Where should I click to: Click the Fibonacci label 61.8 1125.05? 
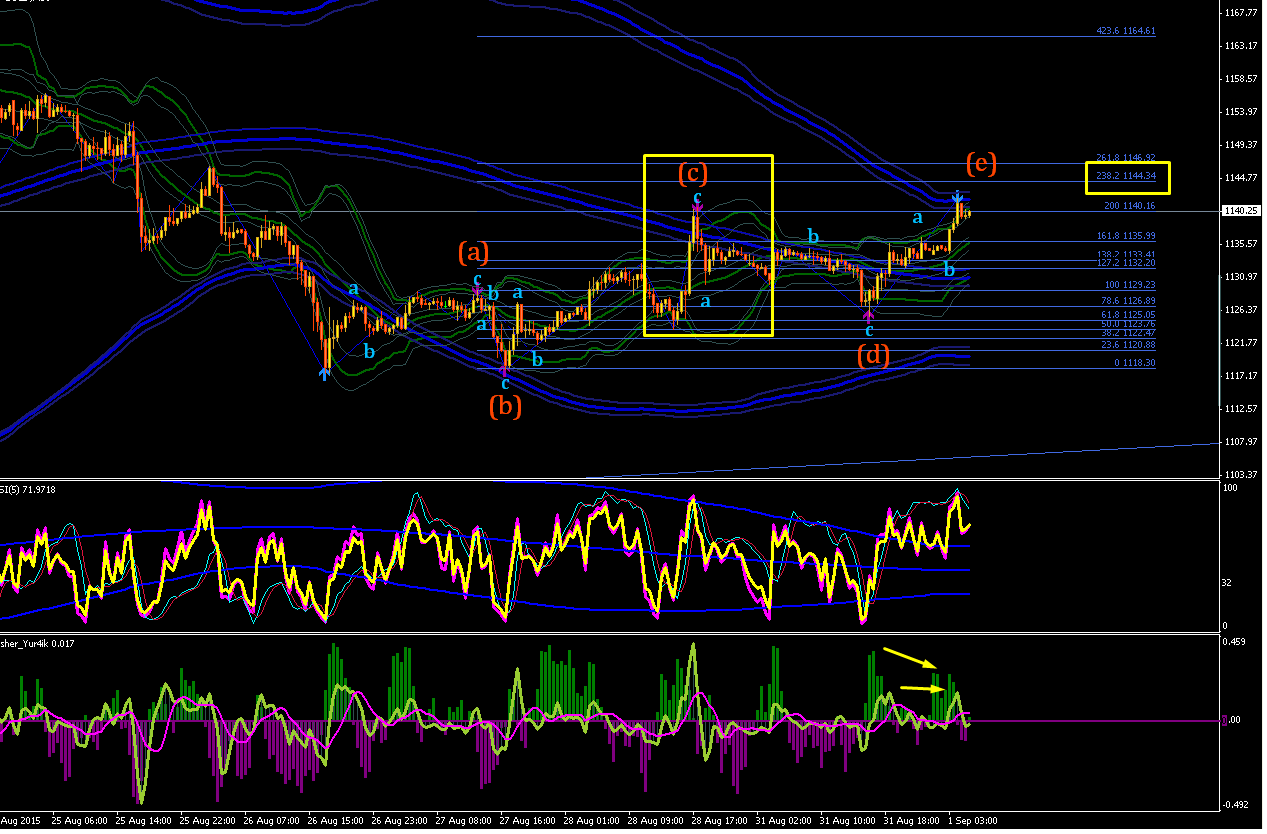click(1128, 314)
